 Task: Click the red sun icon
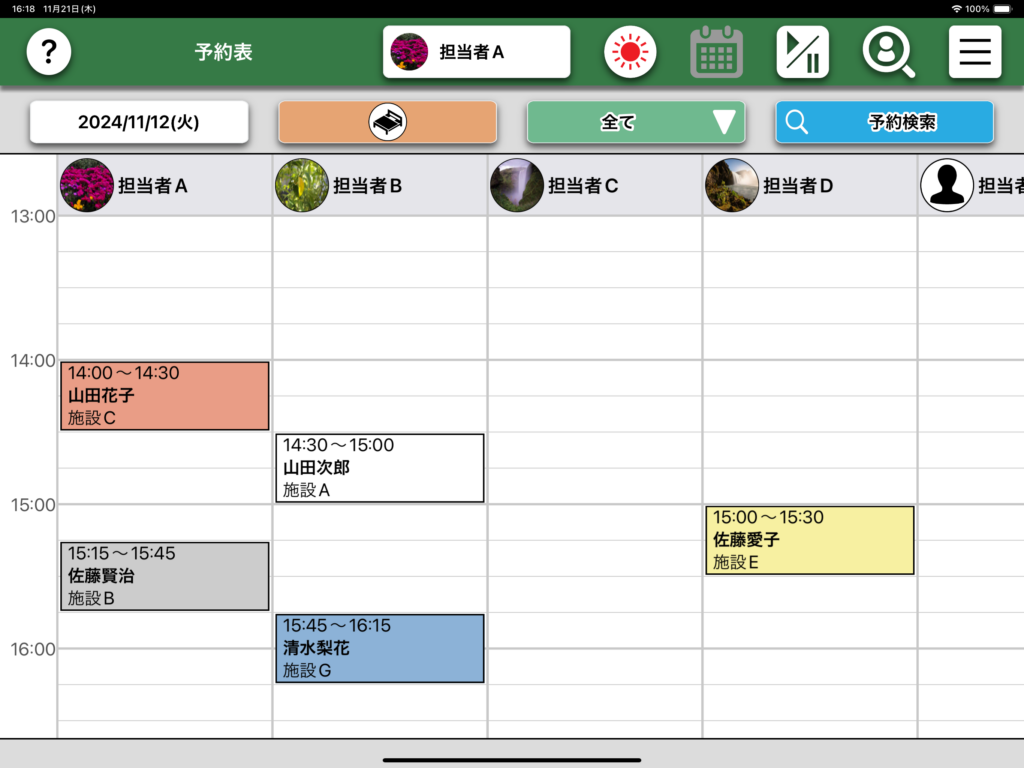click(x=630, y=52)
